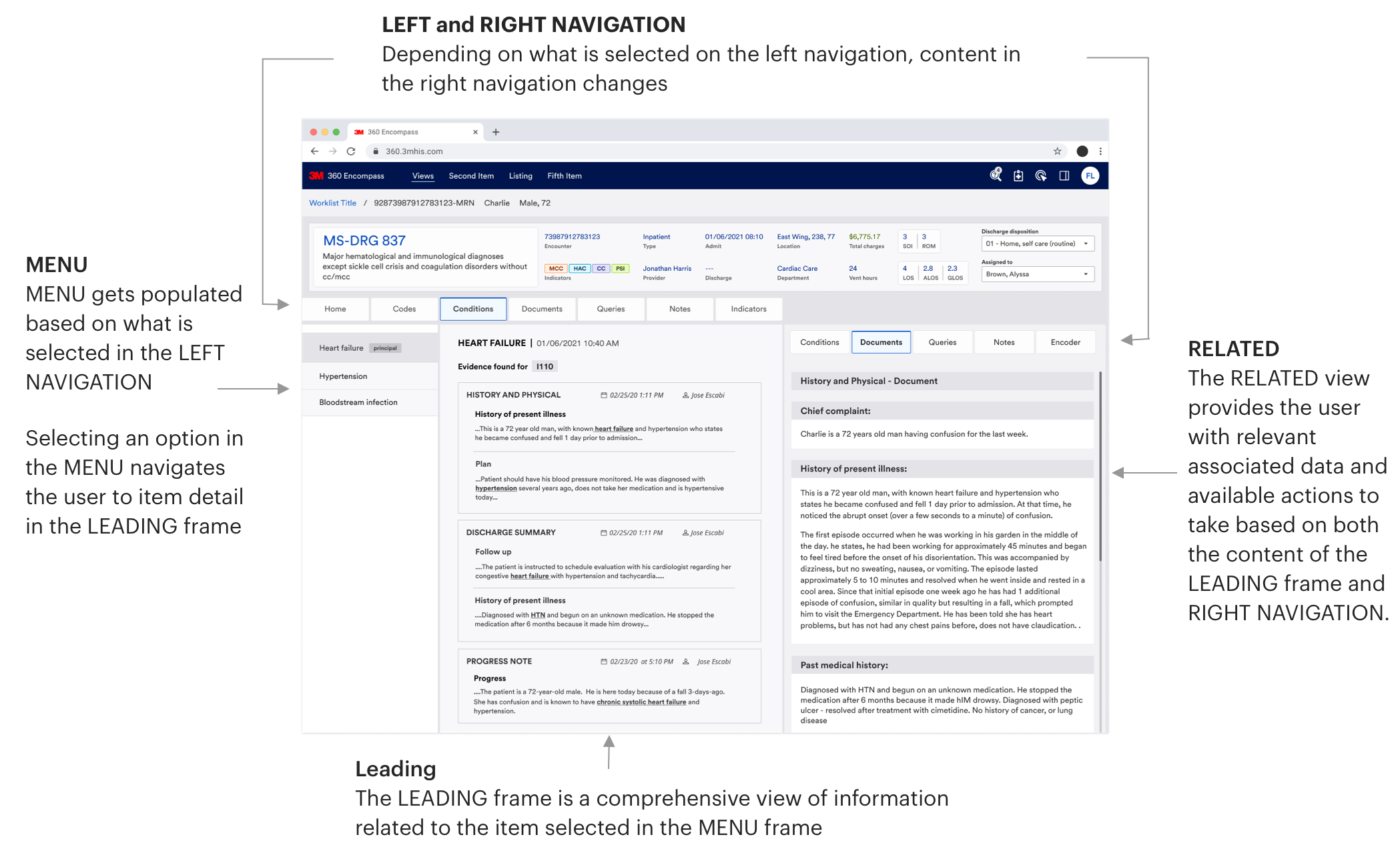Expand the Assigned to Brown, Alyssa dropdown
The width and height of the screenshot is (1400, 851).
point(1038,275)
